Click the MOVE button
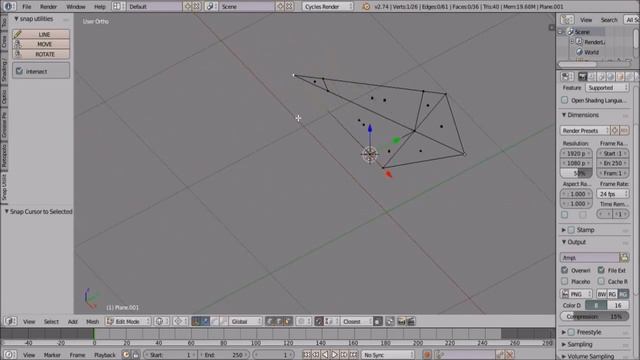 [x=41, y=44]
